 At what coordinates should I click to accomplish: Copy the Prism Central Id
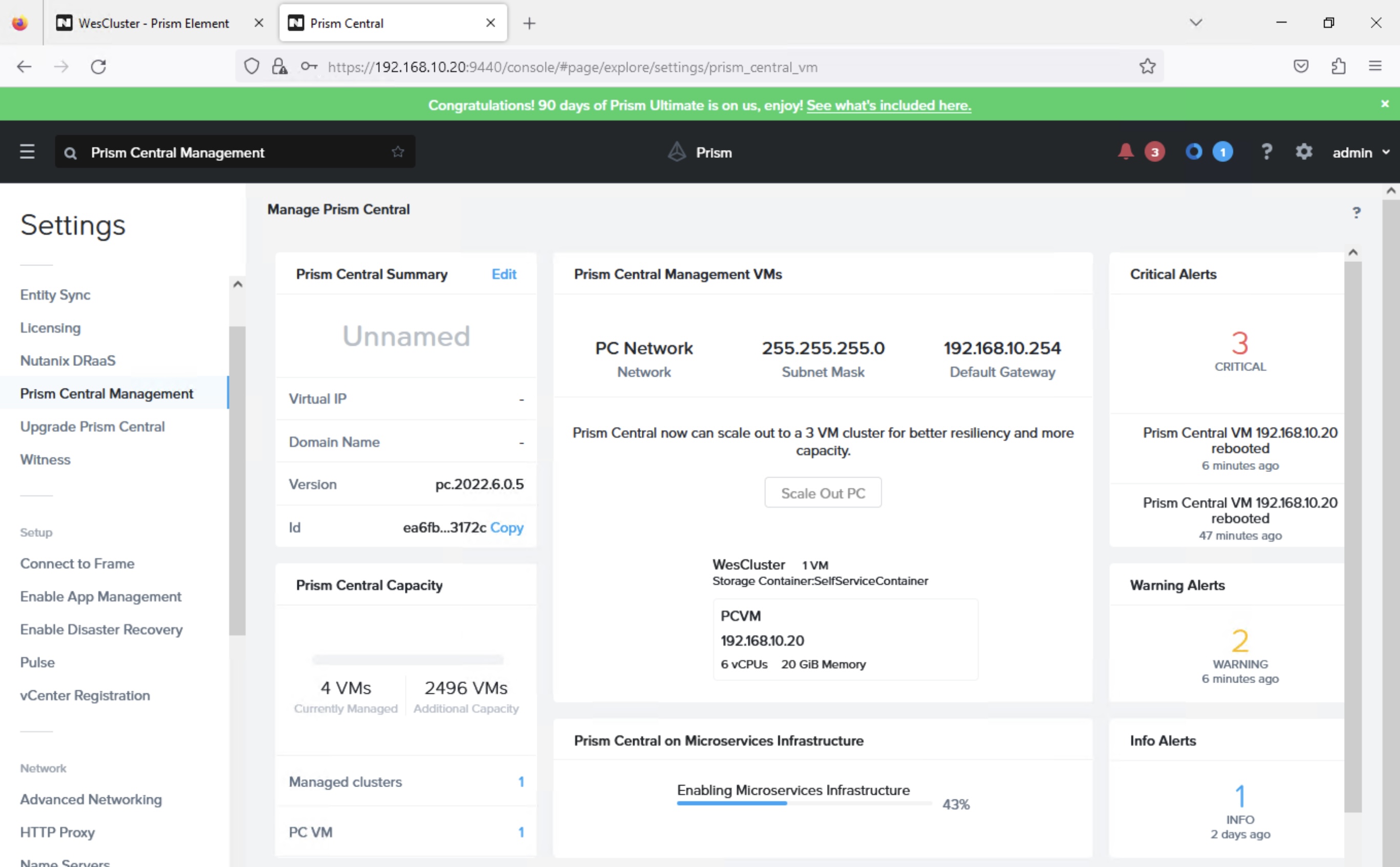point(506,527)
